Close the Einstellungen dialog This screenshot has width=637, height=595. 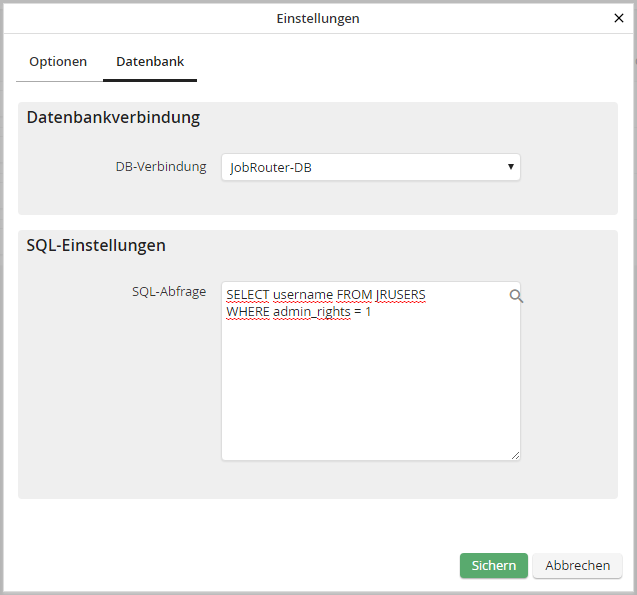coord(619,18)
